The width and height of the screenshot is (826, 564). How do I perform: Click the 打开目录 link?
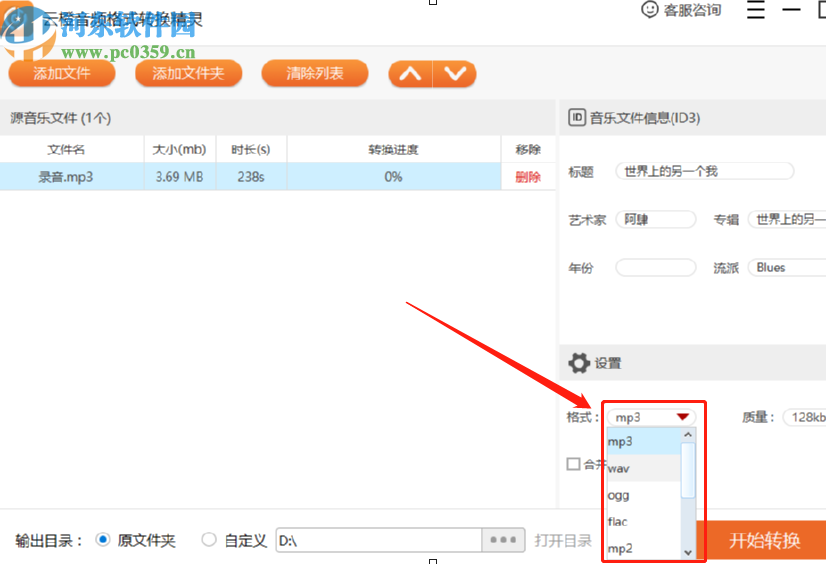[x=563, y=541]
